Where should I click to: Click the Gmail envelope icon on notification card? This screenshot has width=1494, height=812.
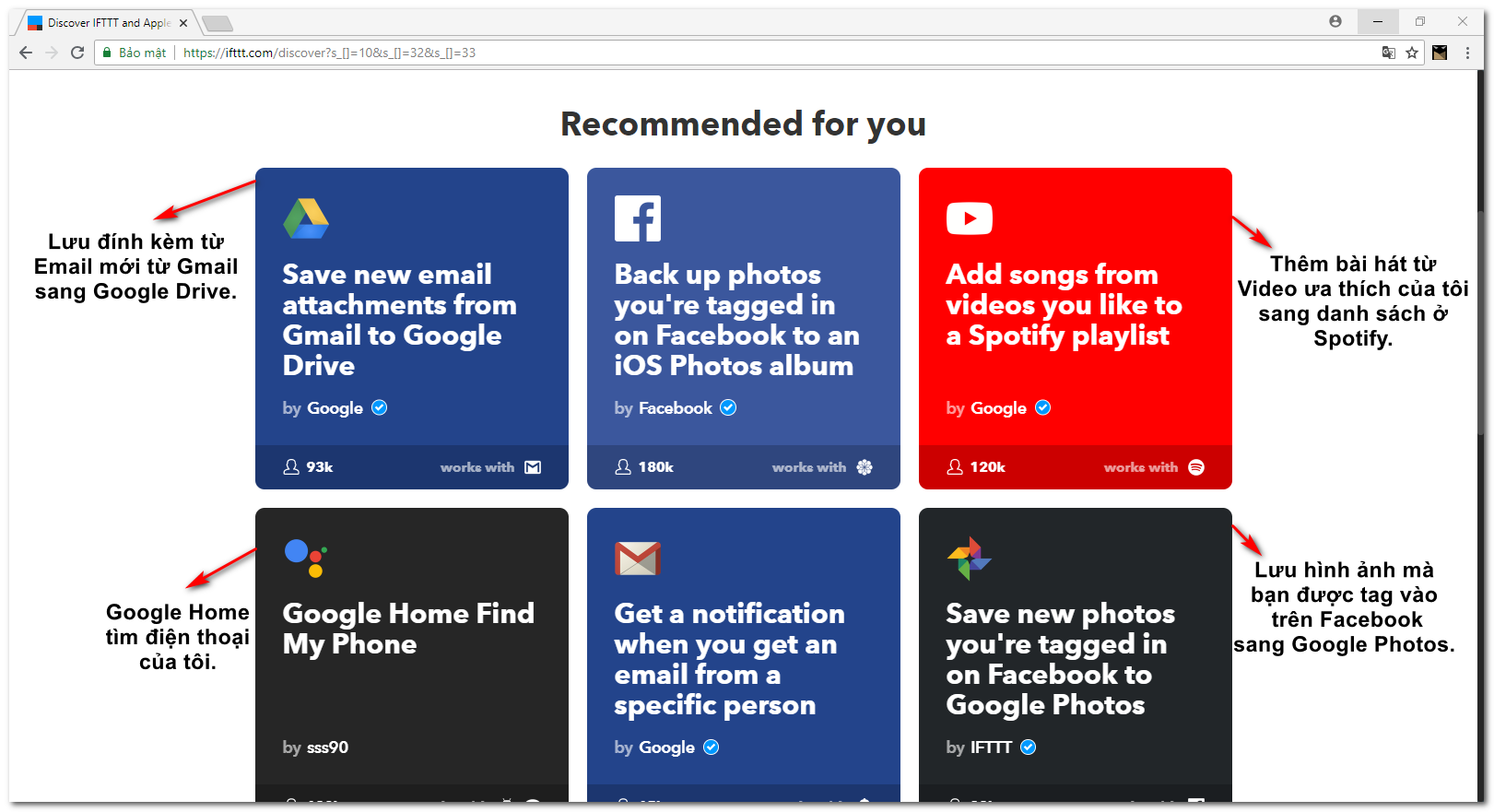[638, 559]
